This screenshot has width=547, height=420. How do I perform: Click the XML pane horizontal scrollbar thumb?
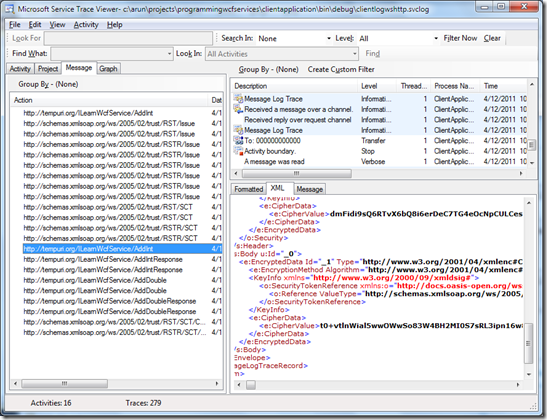click(x=251, y=385)
